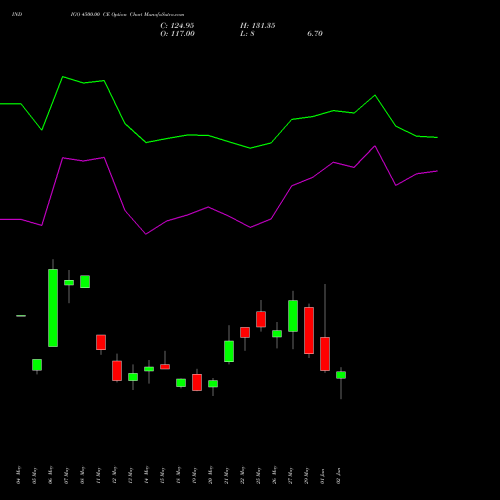
Task: Click the tall red candlestick for 29 May
Action: click(x=309, y=330)
